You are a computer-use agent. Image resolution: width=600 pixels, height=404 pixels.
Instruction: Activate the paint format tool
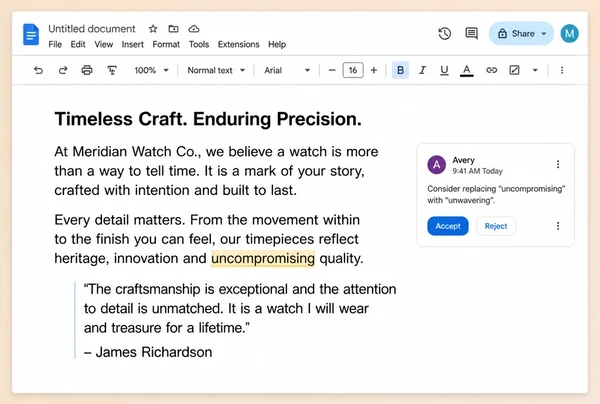click(x=112, y=70)
